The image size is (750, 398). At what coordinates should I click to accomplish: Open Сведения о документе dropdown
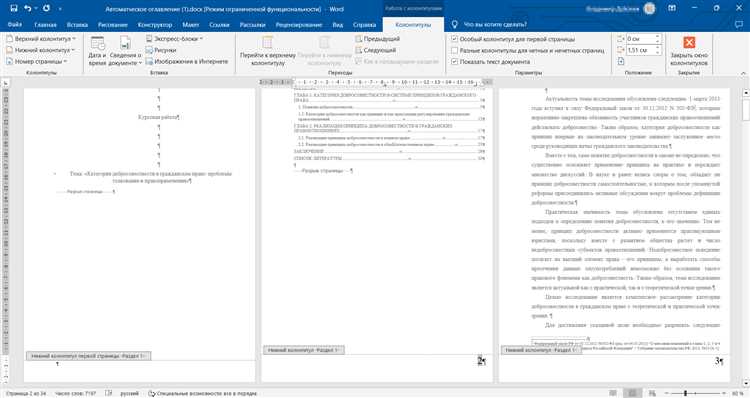[x=125, y=51]
